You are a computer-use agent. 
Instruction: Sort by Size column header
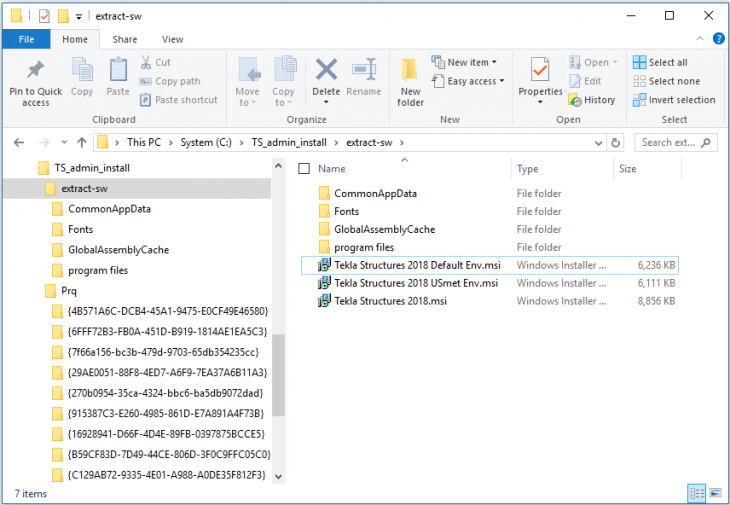628,168
